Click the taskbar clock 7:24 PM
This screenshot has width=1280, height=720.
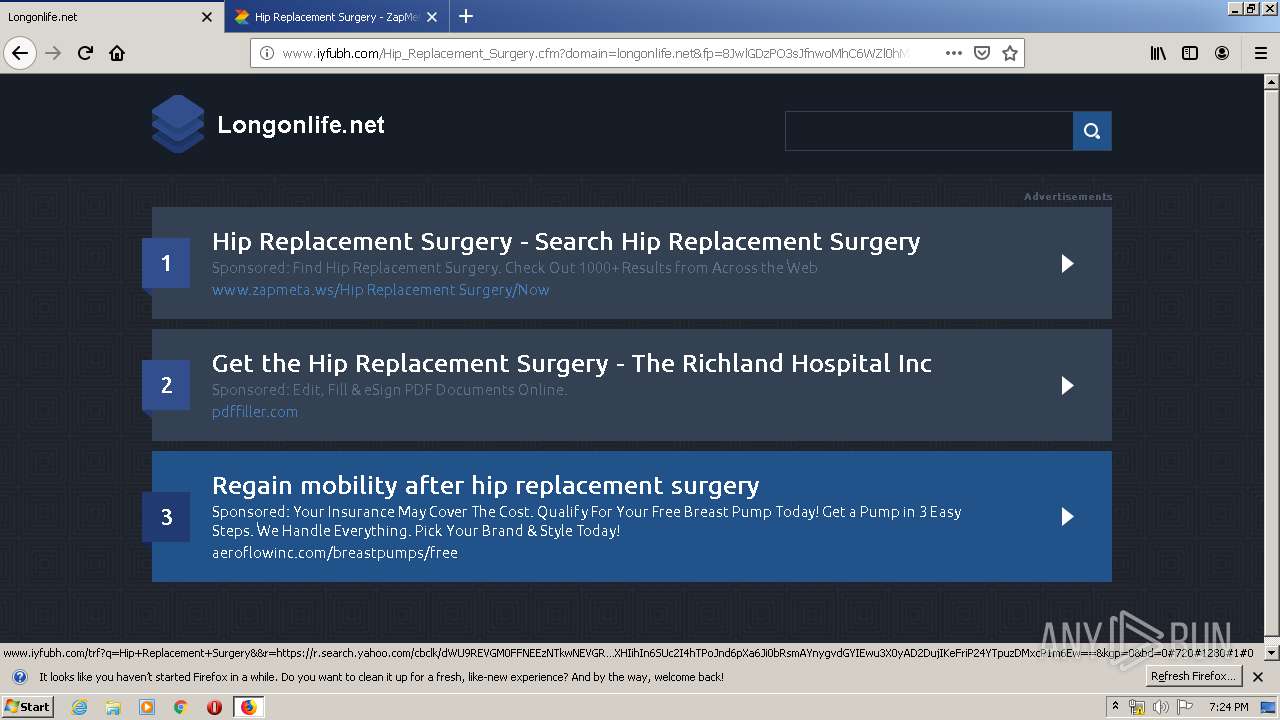[1228, 707]
